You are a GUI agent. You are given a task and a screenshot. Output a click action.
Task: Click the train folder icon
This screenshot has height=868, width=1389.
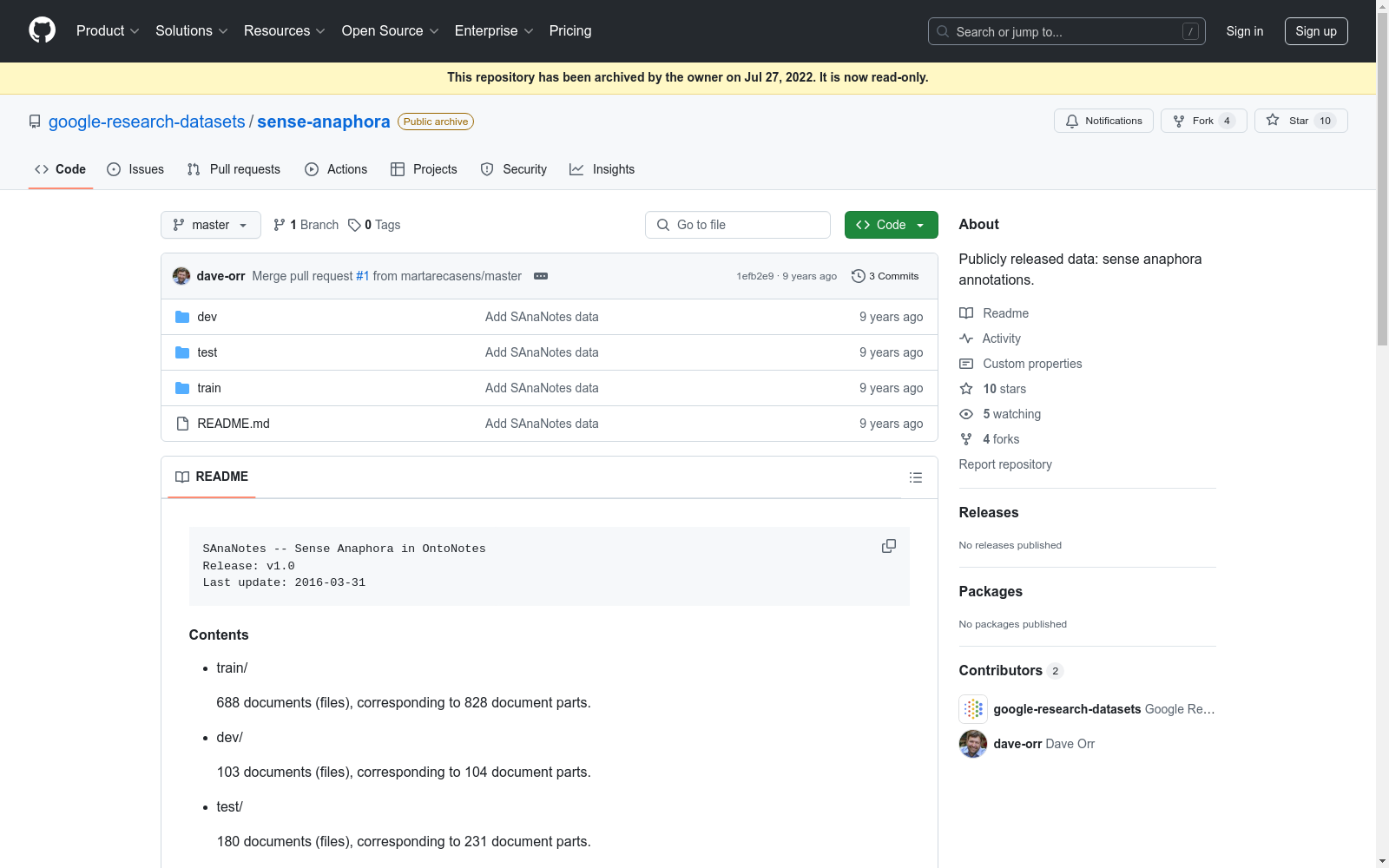click(x=182, y=388)
